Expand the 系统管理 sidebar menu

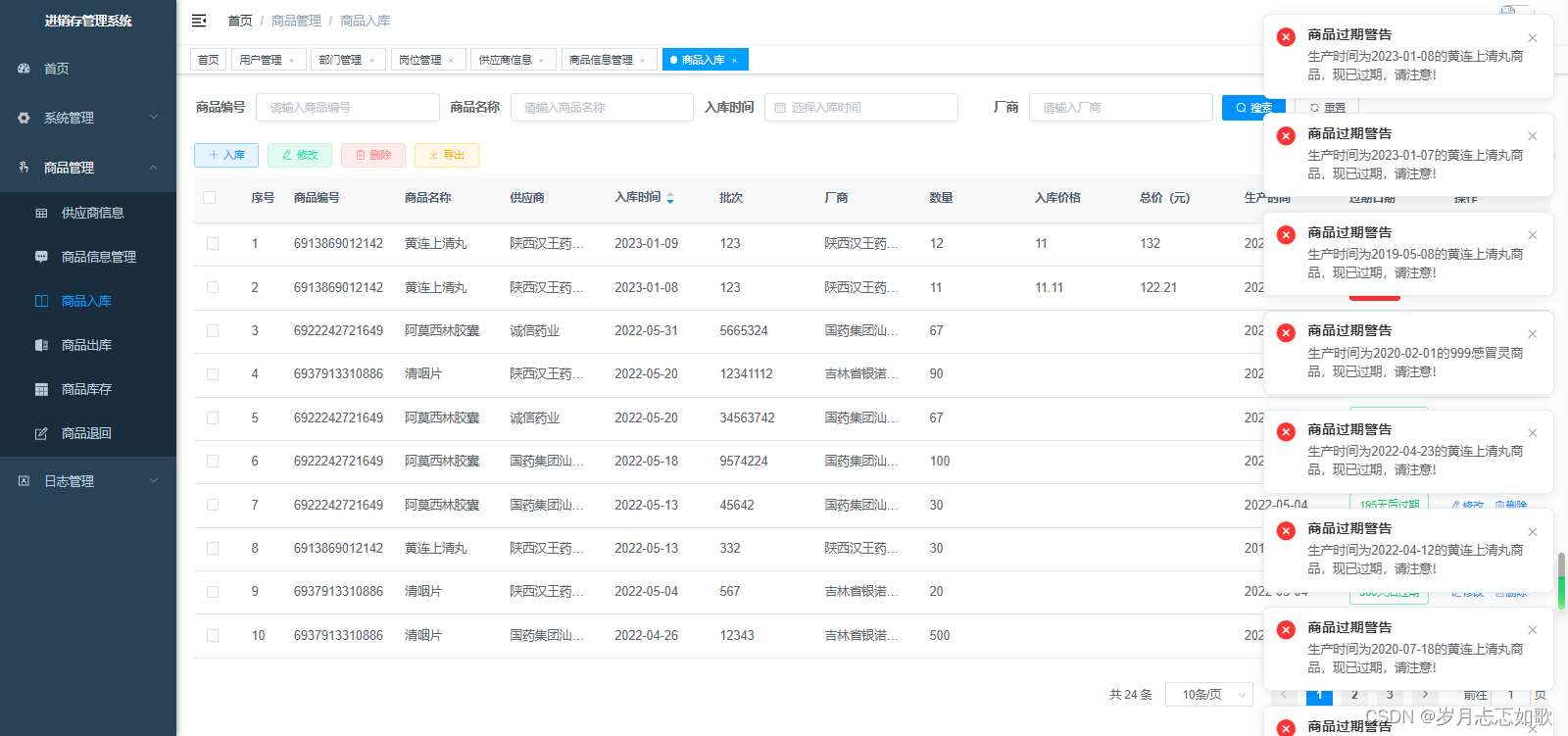[x=88, y=118]
